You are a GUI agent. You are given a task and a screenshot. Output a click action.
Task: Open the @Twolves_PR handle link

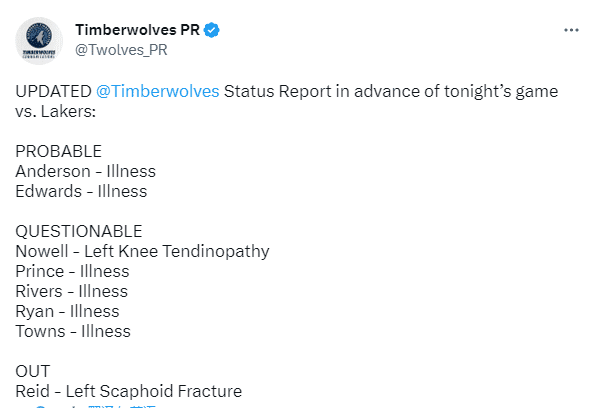pos(121,50)
